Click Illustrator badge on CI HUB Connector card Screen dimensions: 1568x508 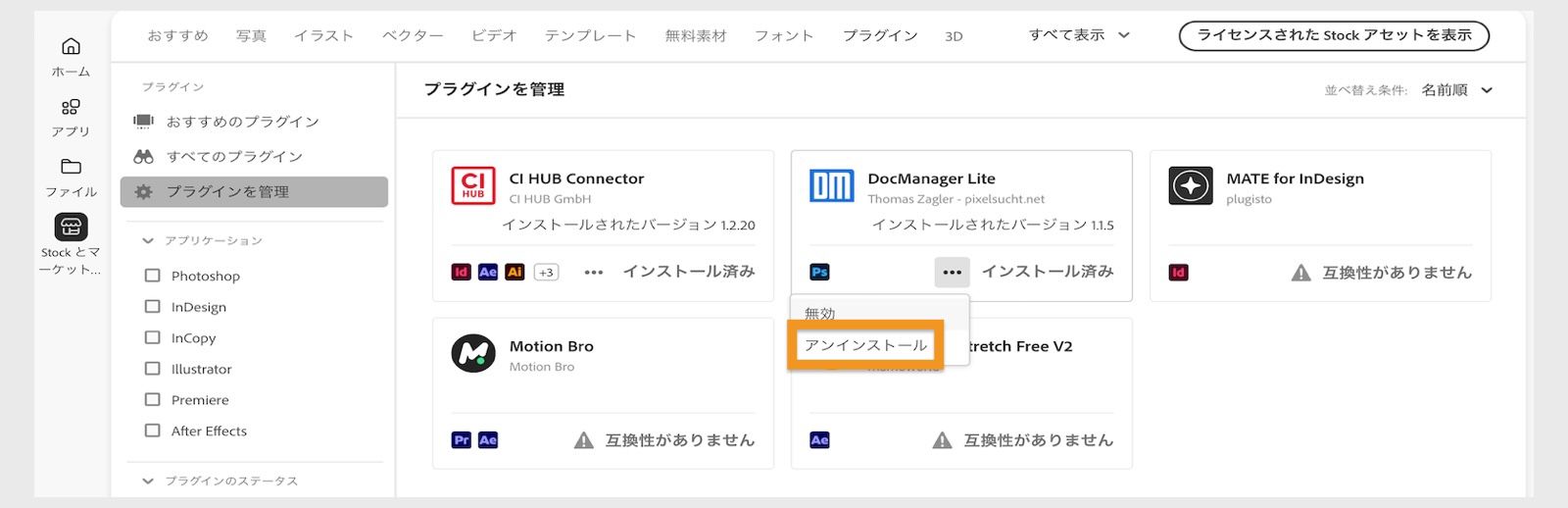(x=514, y=272)
